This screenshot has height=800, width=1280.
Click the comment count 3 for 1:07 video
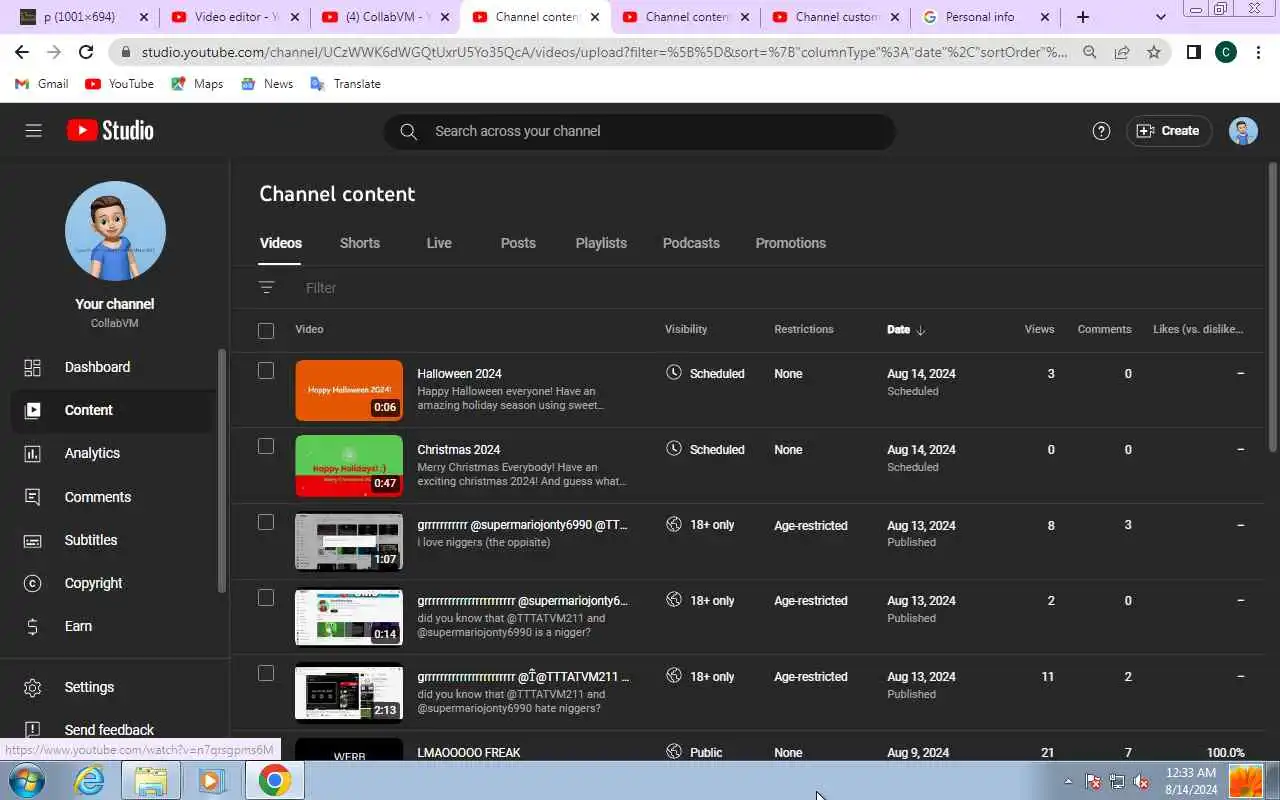(1128, 525)
